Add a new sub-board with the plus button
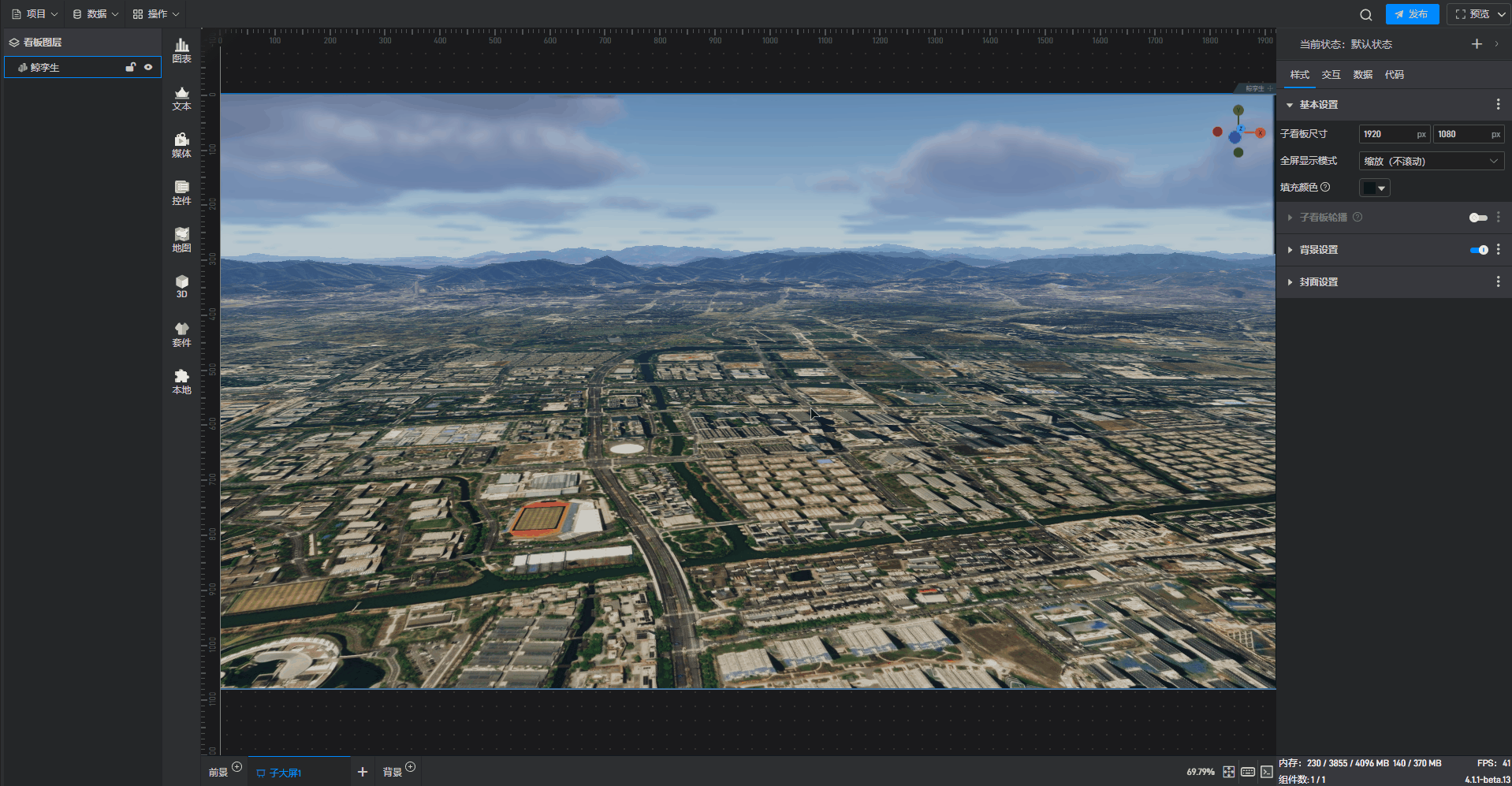This screenshot has width=1512, height=786. tap(363, 772)
